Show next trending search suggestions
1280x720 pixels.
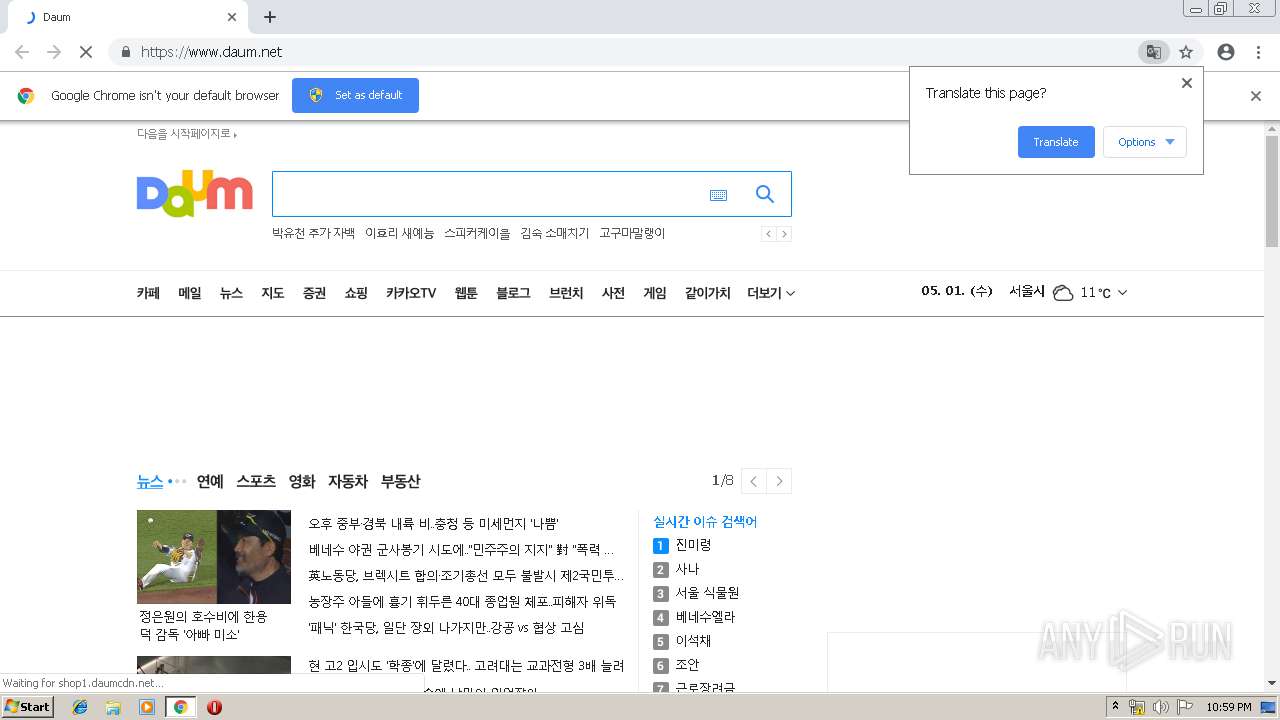point(784,234)
